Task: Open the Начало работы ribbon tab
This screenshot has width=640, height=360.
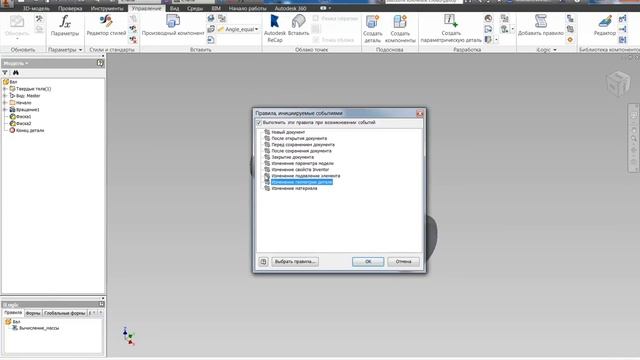Action: click(x=247, y=8)
